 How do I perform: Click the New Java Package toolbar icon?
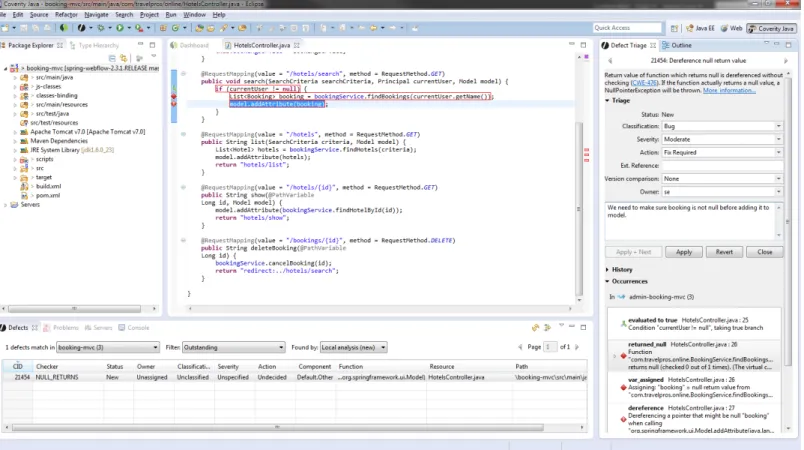coord(163,28)
